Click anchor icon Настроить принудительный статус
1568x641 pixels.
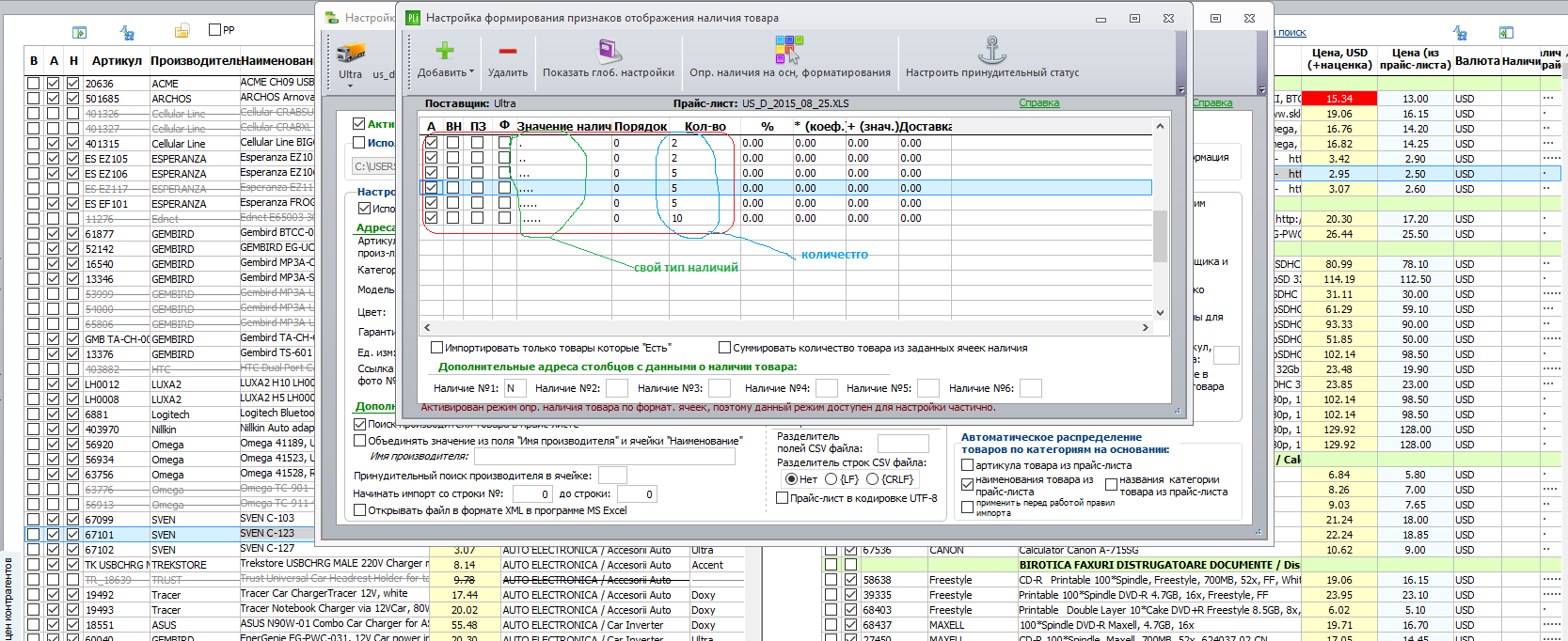[x=991, y=50]
